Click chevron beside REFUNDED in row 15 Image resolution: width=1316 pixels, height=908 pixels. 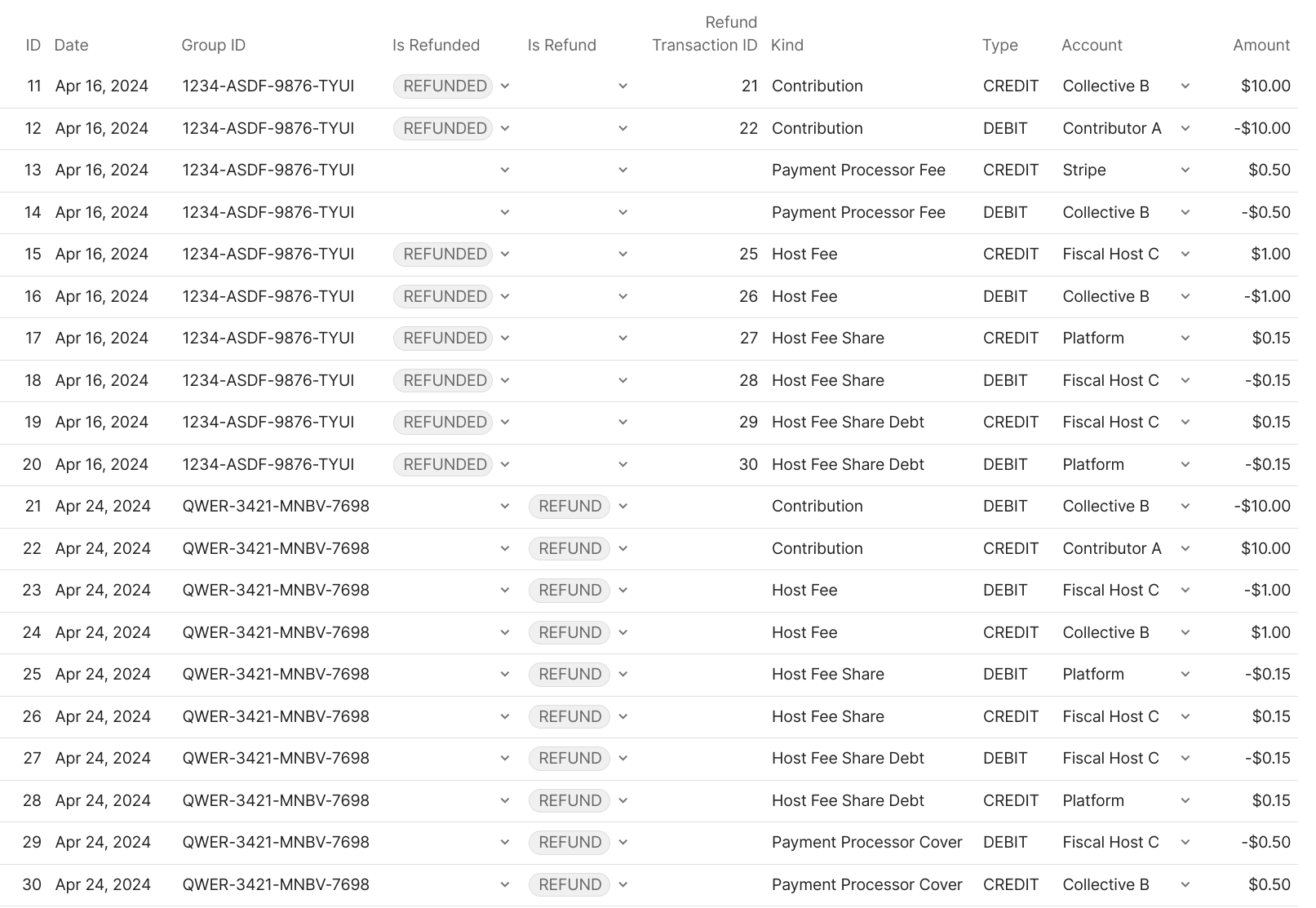click(504, 255)
